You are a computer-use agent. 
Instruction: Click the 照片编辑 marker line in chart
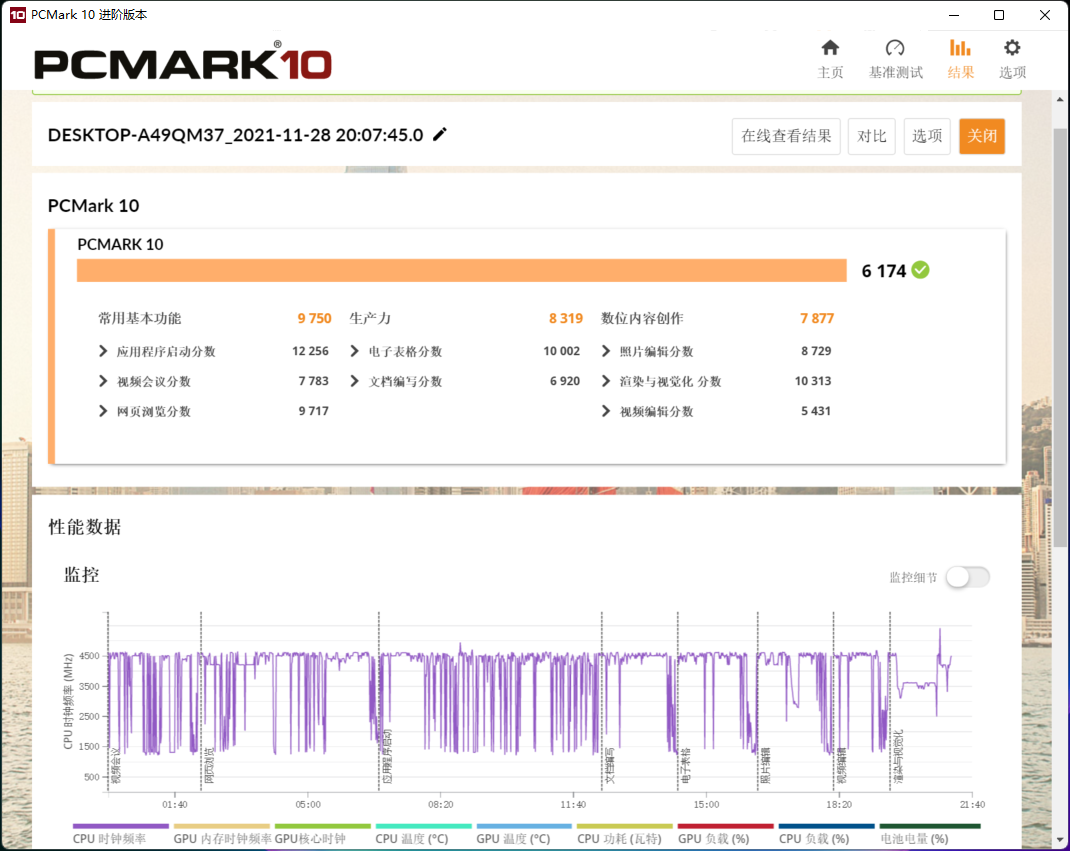[x=757, y=702]
